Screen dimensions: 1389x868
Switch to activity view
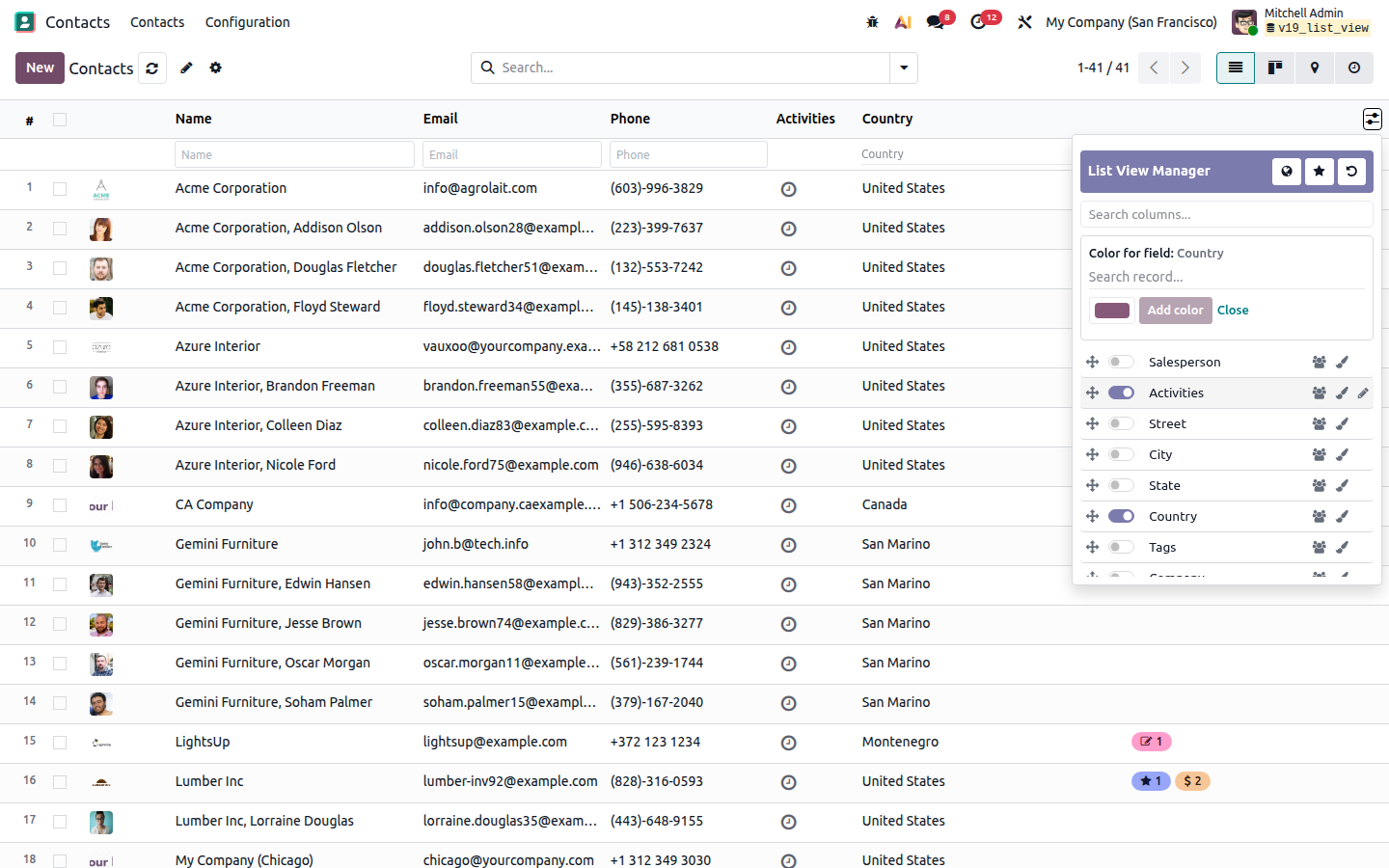tap(1354, 68)
